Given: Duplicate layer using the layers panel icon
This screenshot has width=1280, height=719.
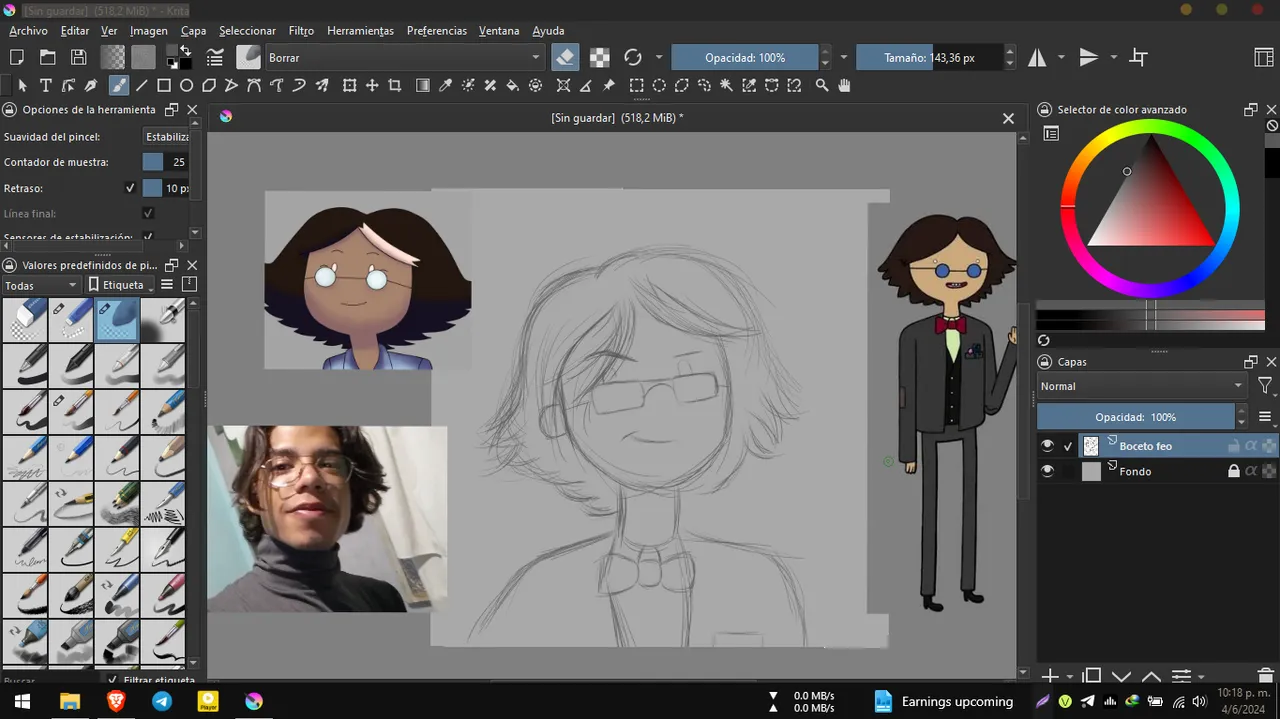Looking at the screenshot, I should pos(1092,677).
